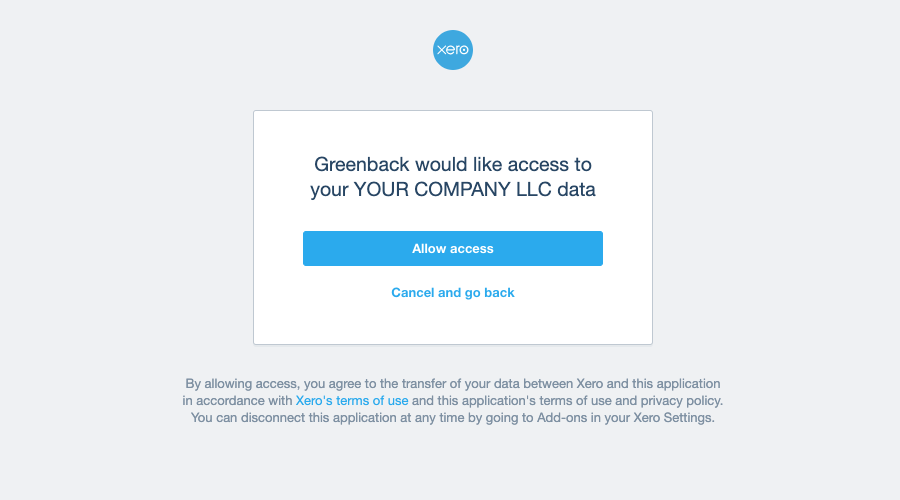
Task: Open Xero's terms of use link
Action: coord(352,401)
